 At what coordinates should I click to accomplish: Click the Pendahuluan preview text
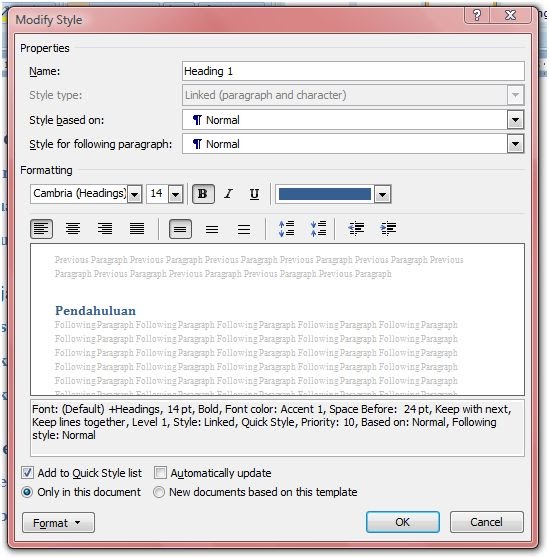(96, 311)
